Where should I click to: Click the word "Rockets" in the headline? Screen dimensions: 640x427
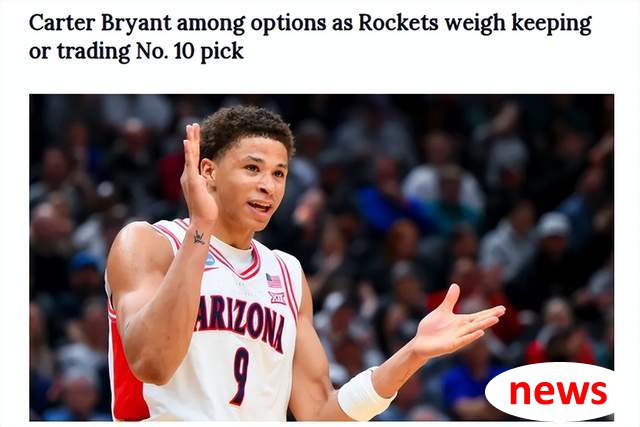(x=398, y=23)
